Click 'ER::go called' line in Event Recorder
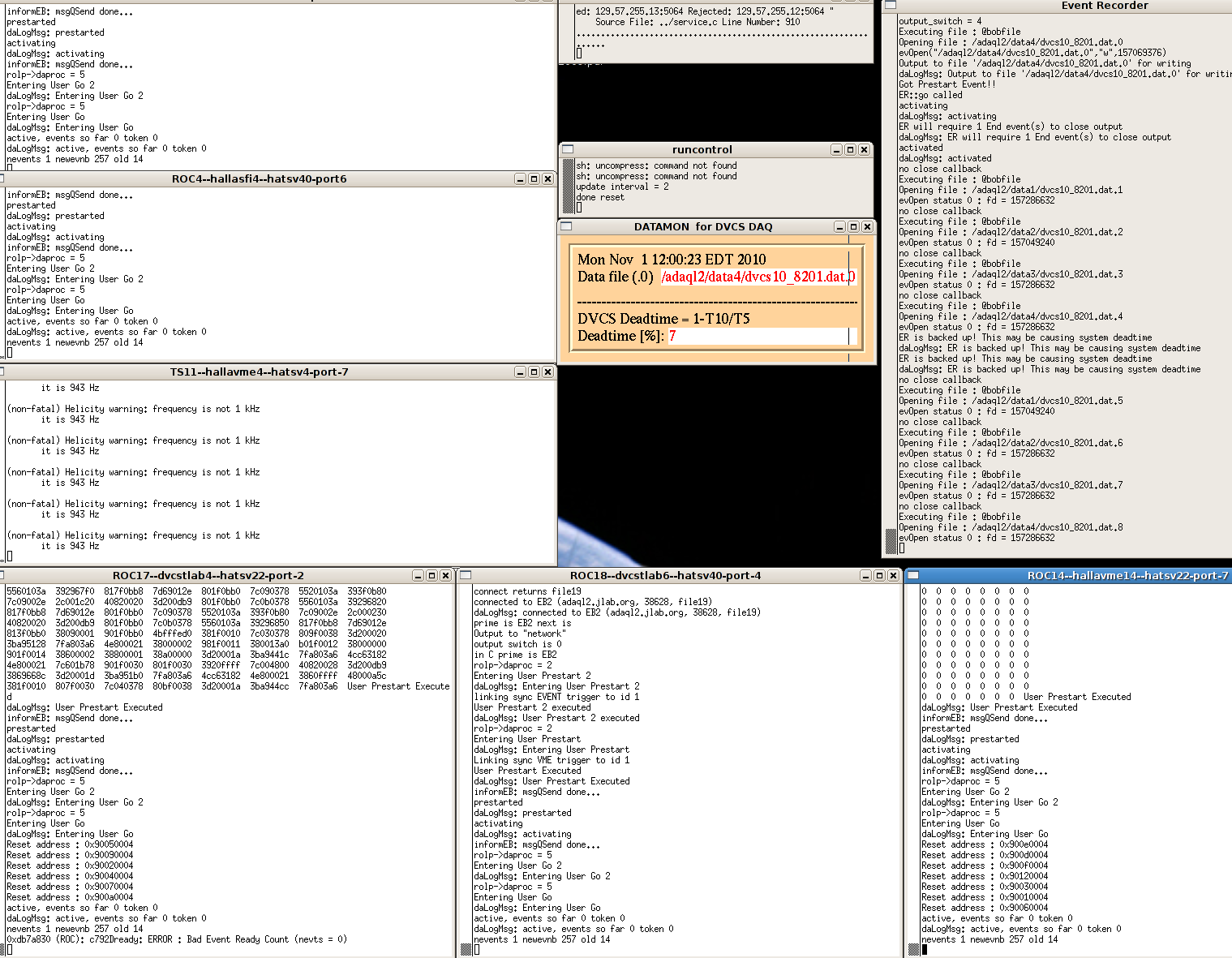1232x958 pixels. pyautogui.click(x=930, y=95)
